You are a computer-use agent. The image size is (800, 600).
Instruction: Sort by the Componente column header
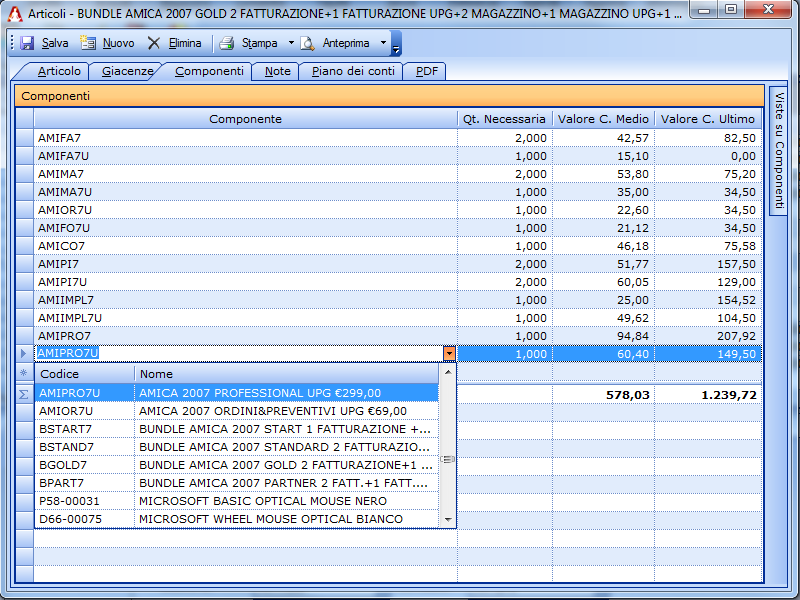click(245, 119)
